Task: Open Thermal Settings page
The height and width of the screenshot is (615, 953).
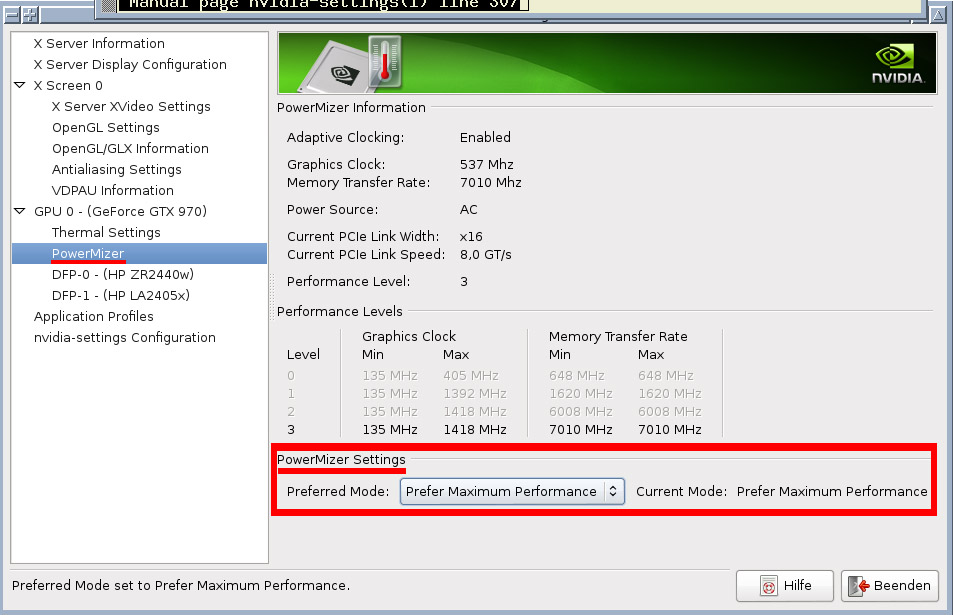Action: coord(106,232)
